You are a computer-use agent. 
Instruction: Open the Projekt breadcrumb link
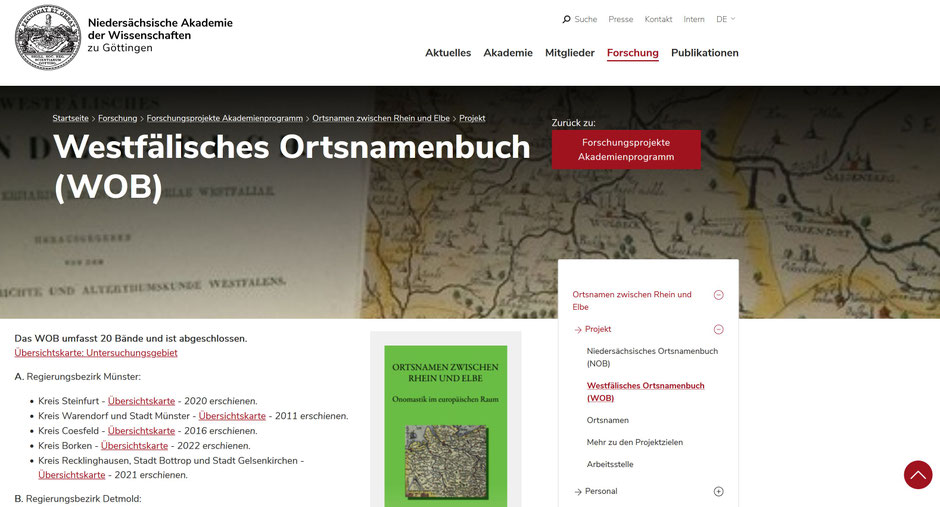[472, 118]
